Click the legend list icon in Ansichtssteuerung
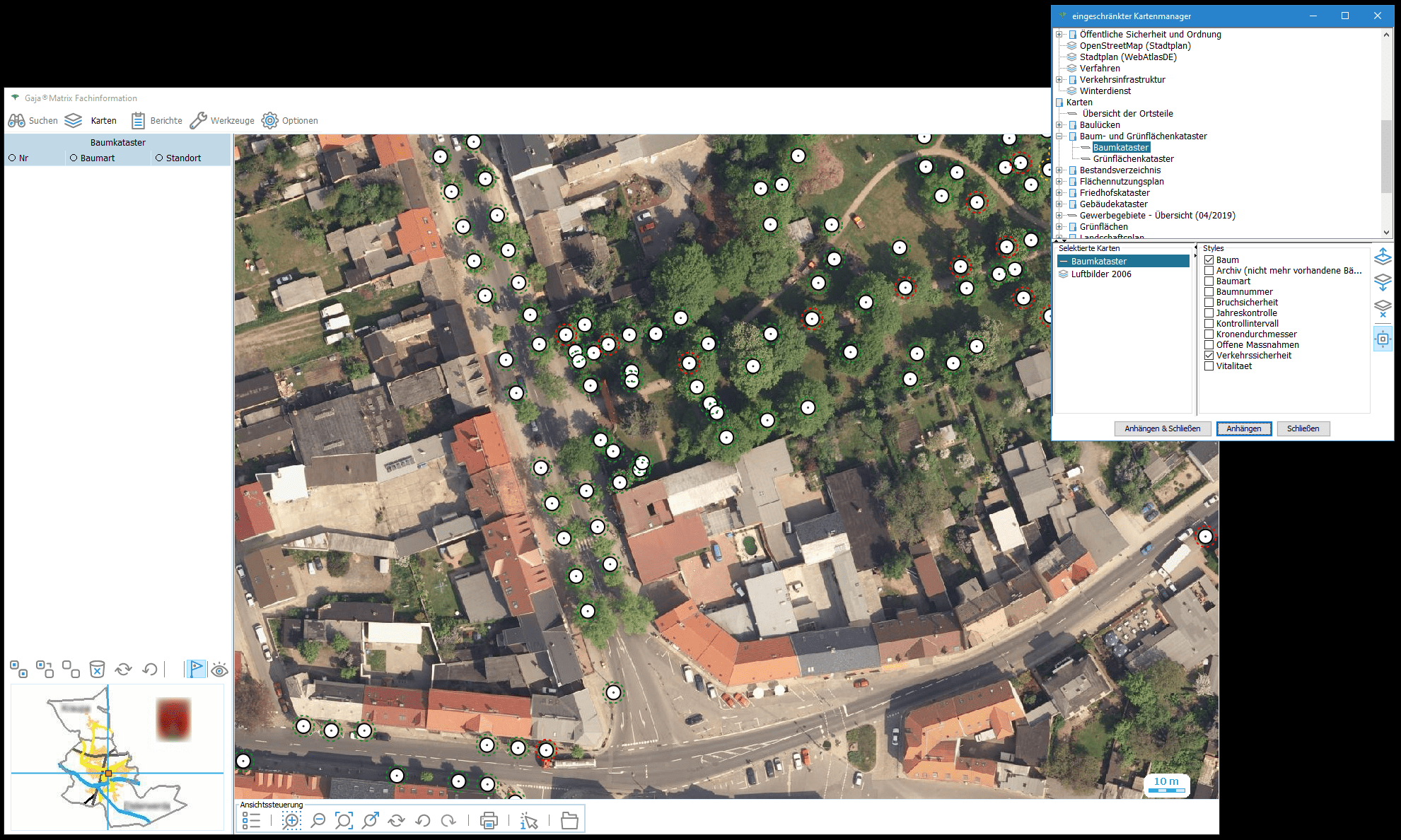This screenshot has width=1401, height=840. 251,820
